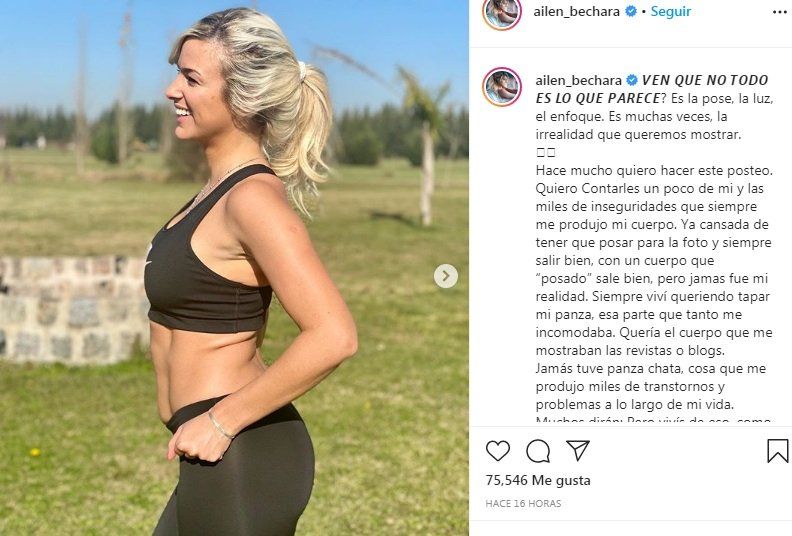Screen dimensions: 792x536
Task: Advance to next photo with carousel arrow
Action: 446,276
